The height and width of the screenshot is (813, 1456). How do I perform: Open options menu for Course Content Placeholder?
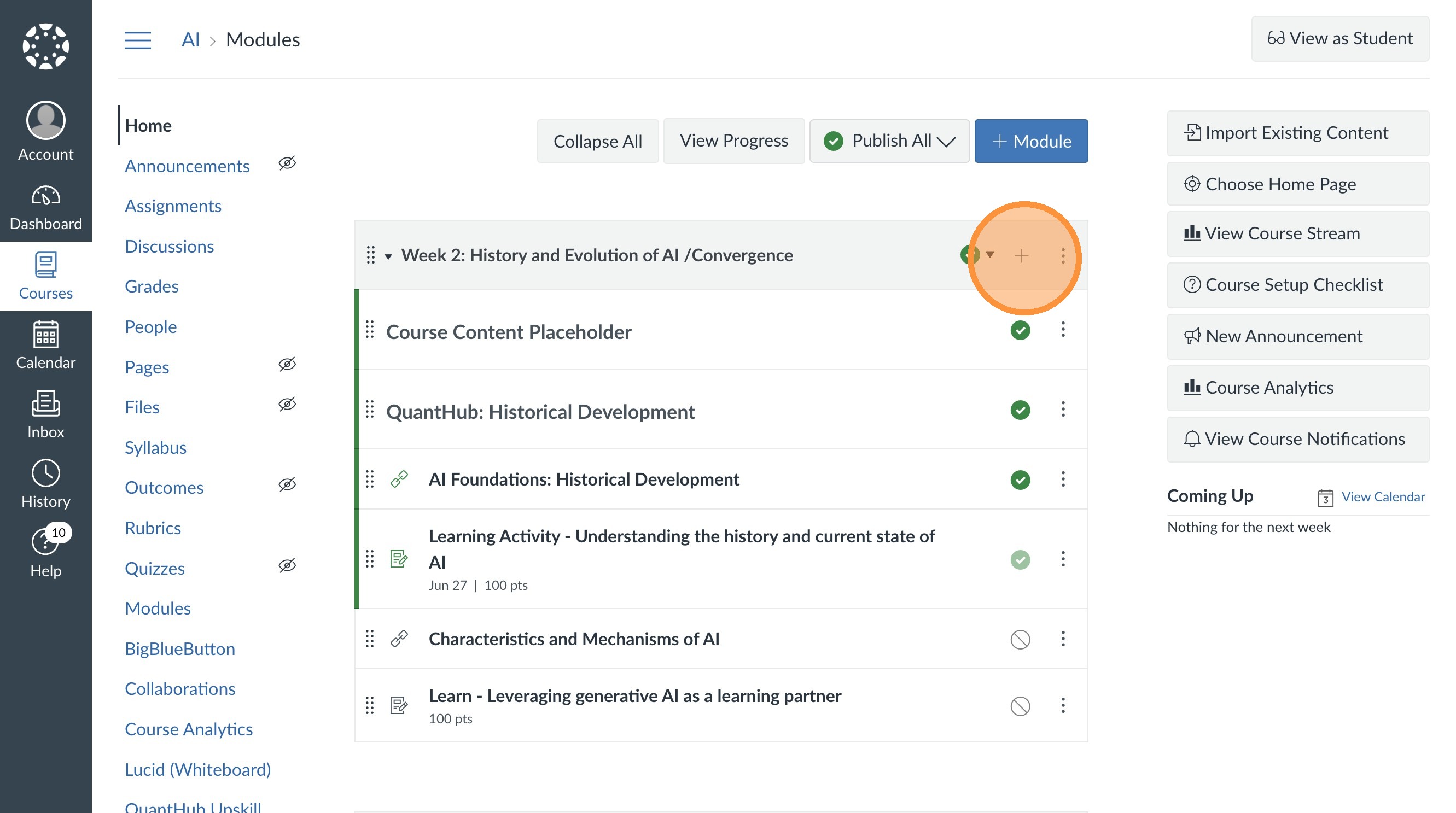point(1063,329)
